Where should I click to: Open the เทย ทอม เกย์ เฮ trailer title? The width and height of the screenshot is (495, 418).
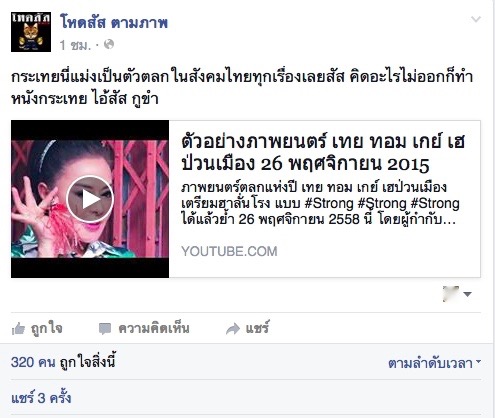(323, 153)
